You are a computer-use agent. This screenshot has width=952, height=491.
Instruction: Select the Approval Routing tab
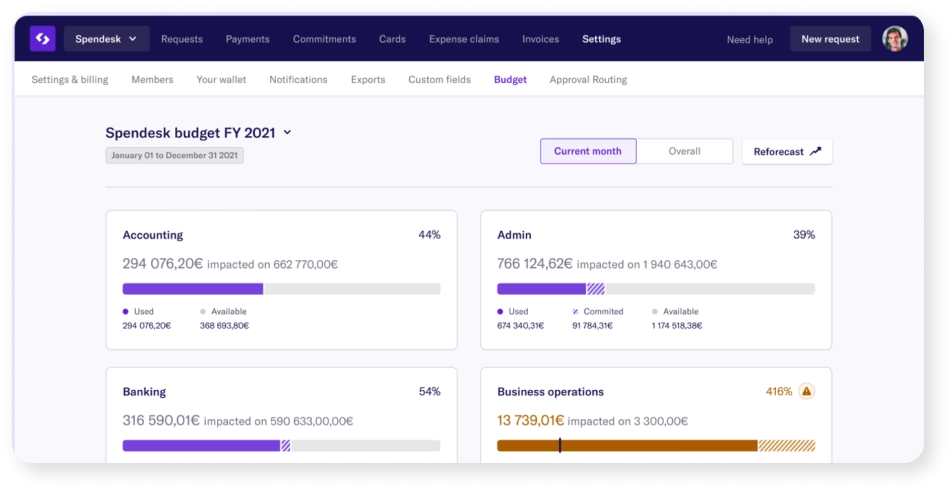588,80
